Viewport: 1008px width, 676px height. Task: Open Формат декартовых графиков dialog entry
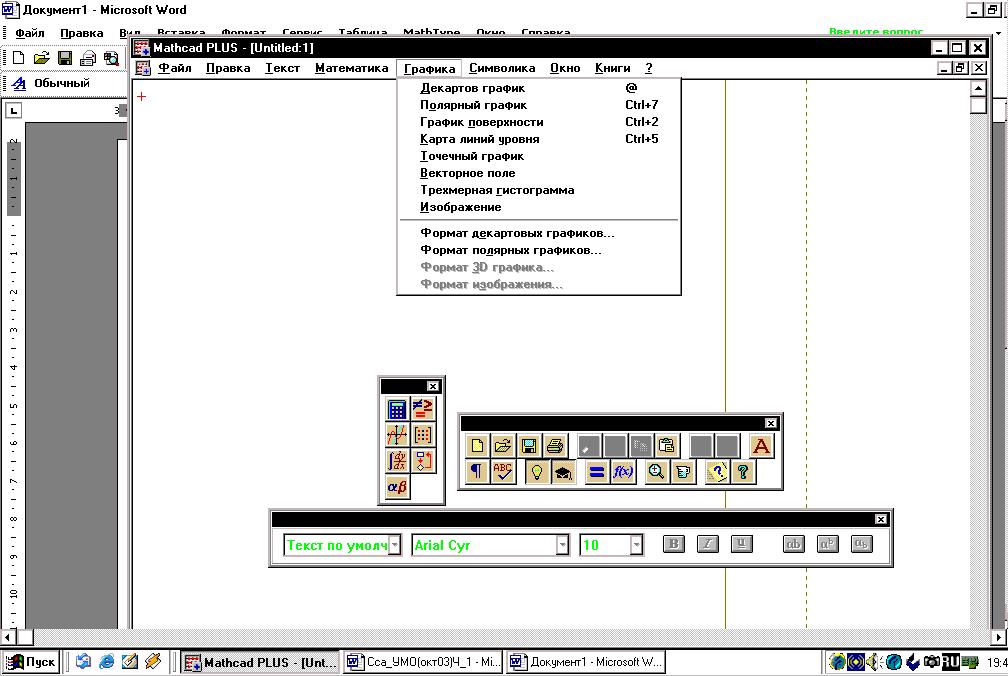[x=539, y=233]
